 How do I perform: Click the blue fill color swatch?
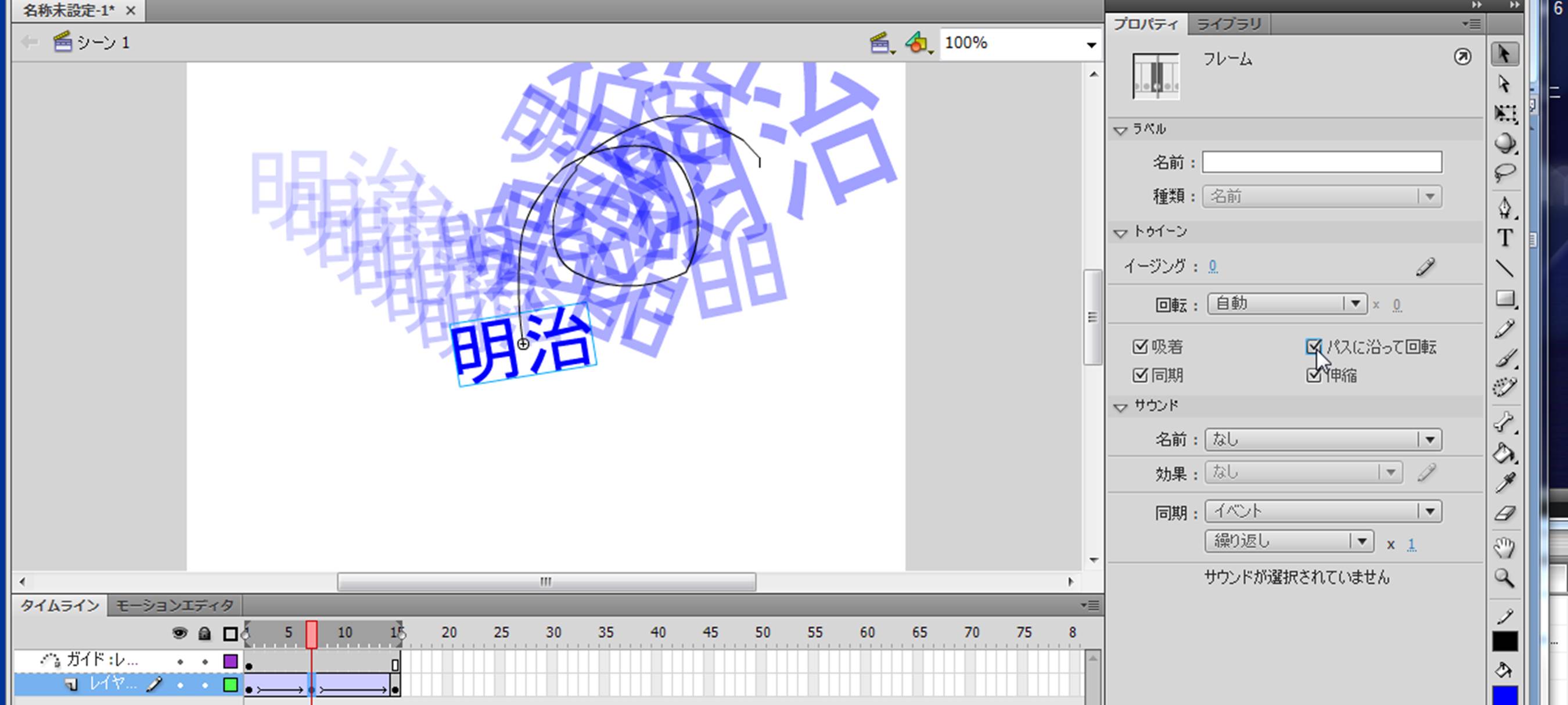[x=1505, y=695]
